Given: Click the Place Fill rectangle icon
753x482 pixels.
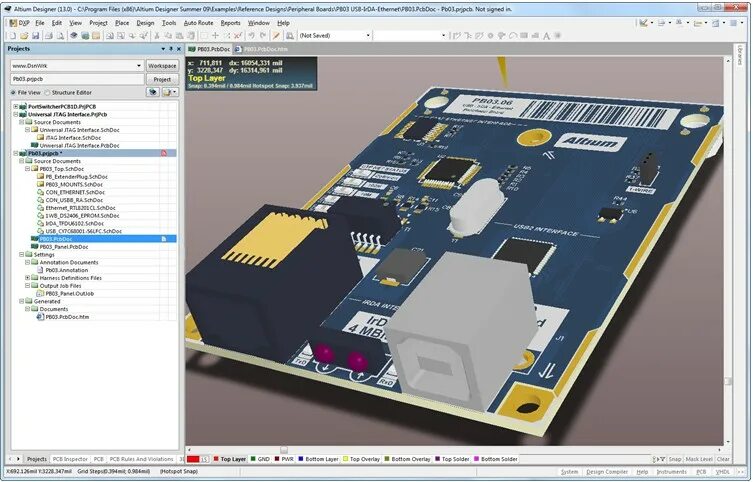Looking at the screenshot, I should coord(524,36).
